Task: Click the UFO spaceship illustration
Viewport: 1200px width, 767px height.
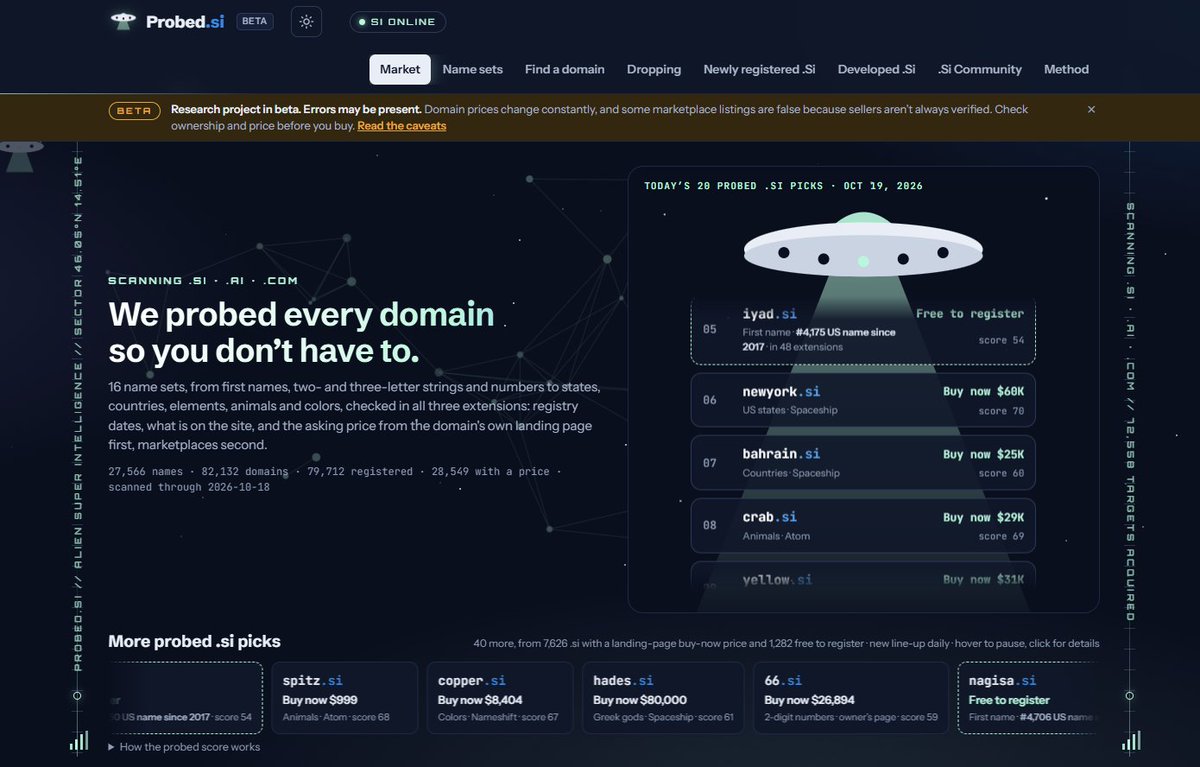Action: [x=863, y=246]
